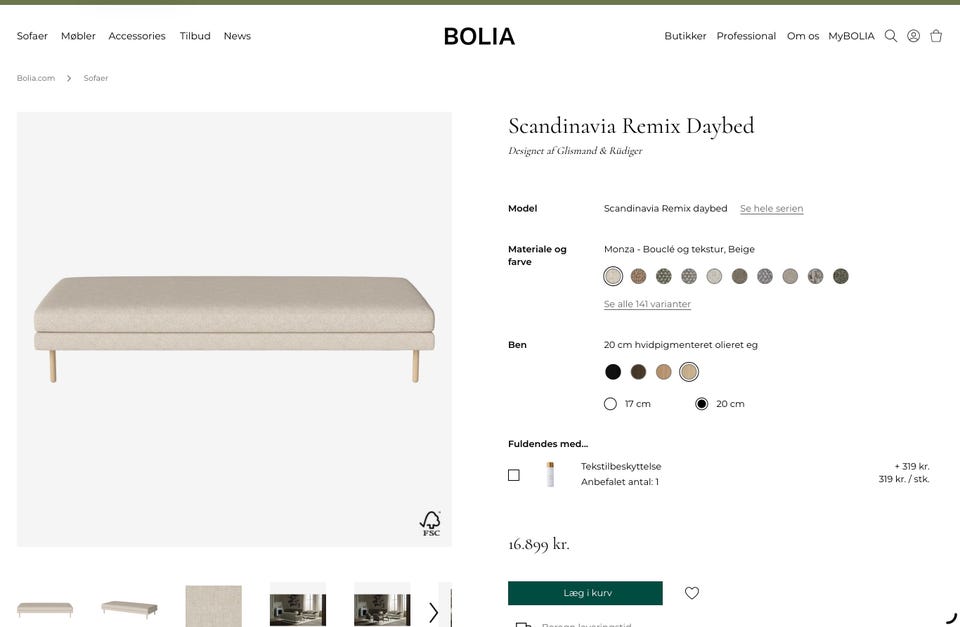This screenshot has width=960, height=627.
Task: Choose the black leg color swatch
Action: (613, 372)
